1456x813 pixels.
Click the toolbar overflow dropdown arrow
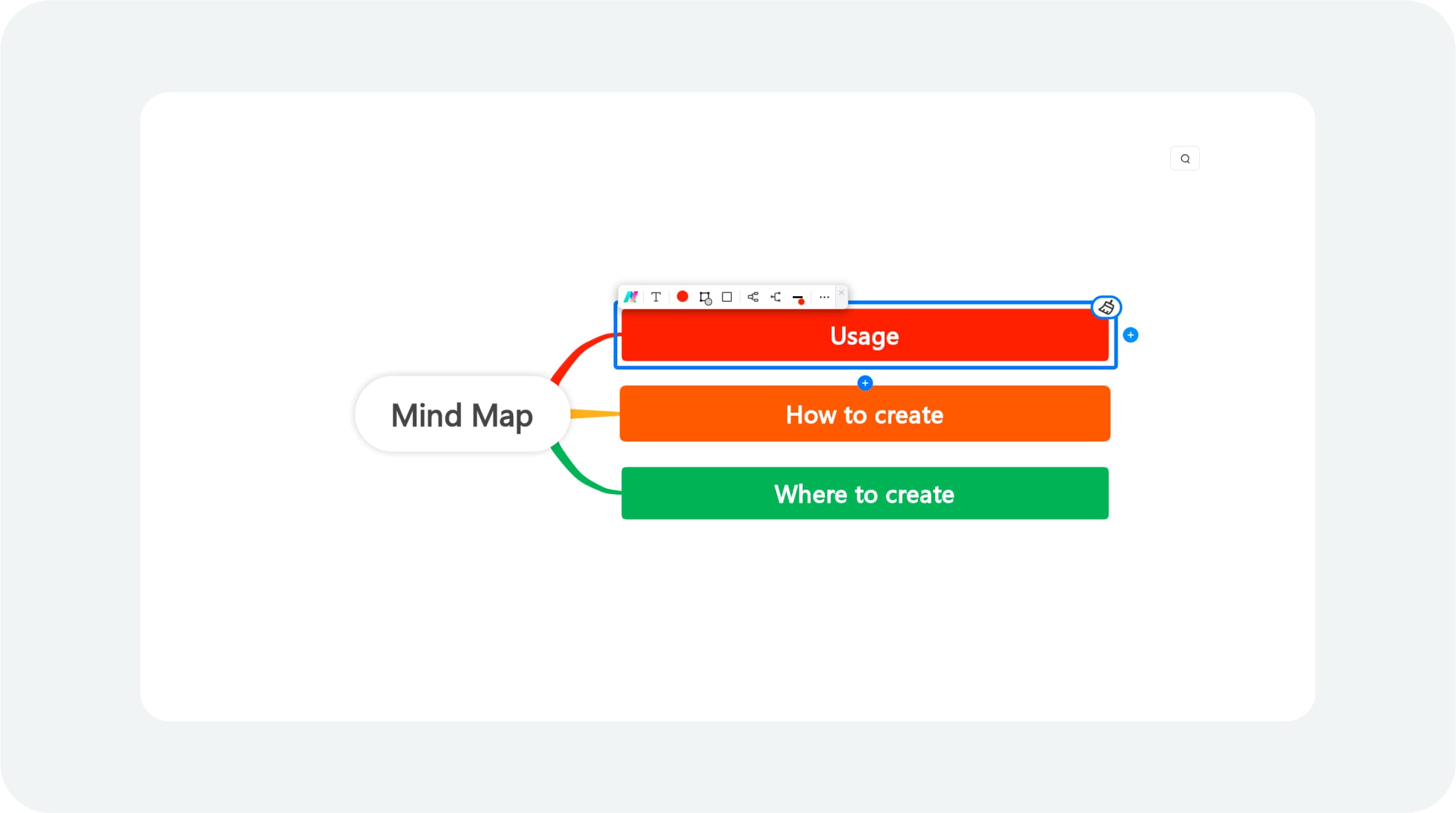coord(823,296)
